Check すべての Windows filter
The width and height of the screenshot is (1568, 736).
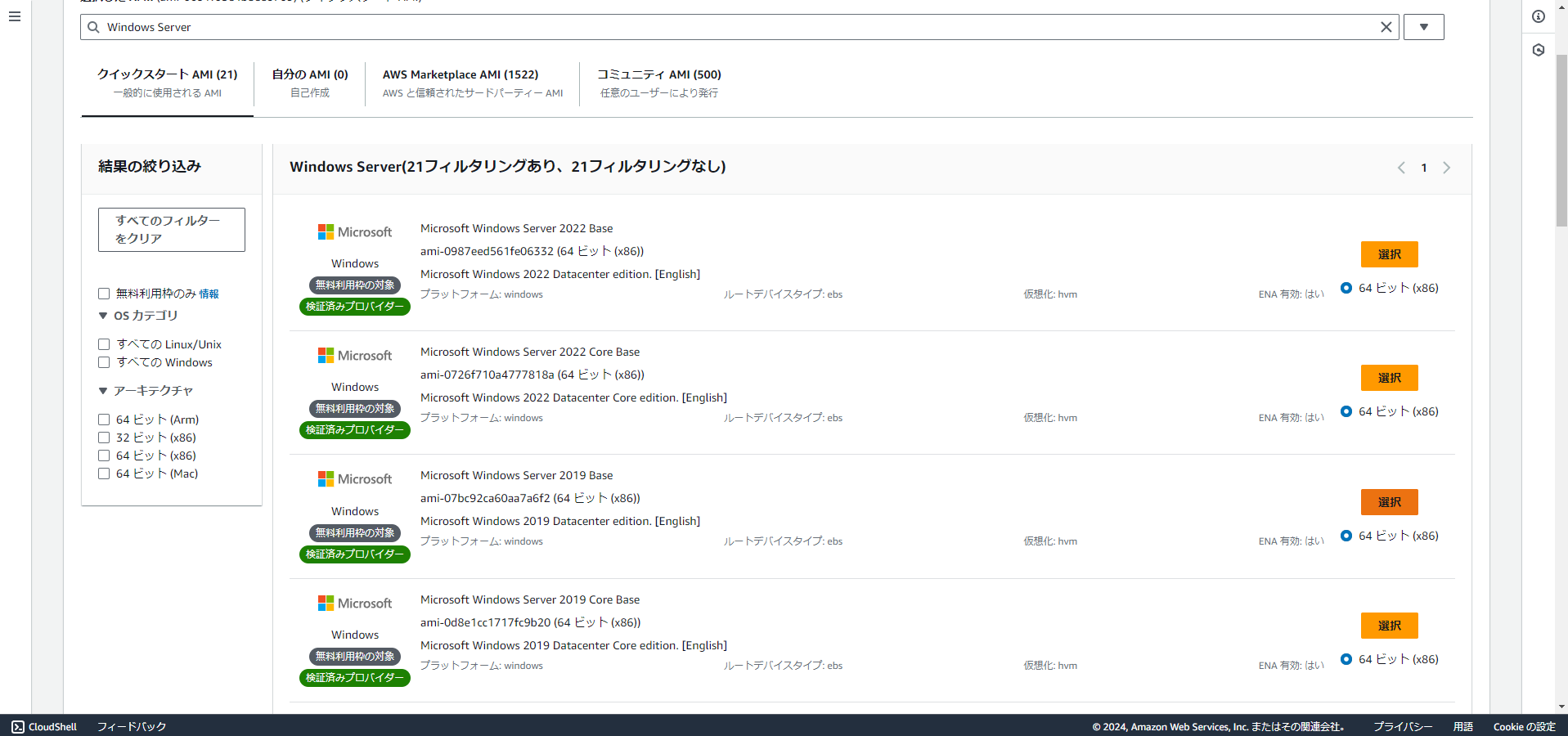pos(104,362)
